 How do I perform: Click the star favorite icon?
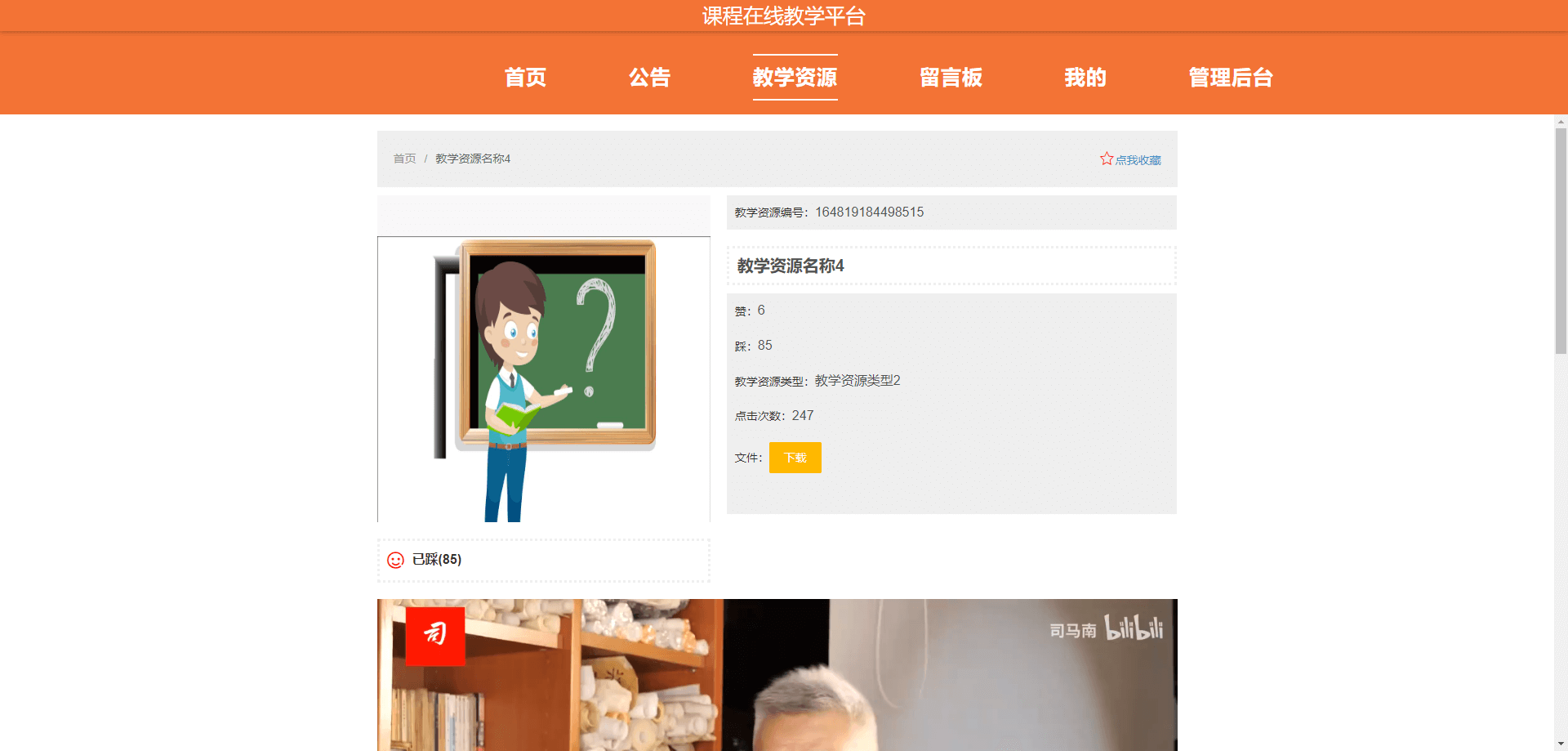click(1107, 159)
